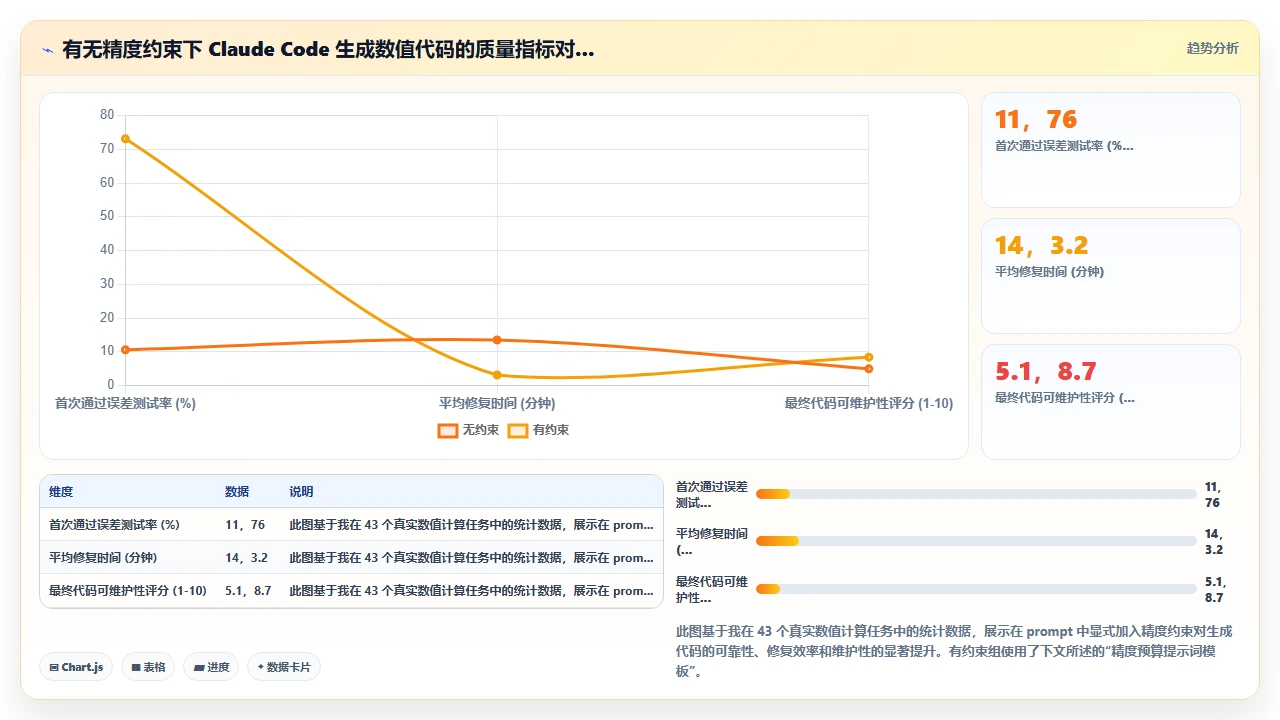Click the 14, 3.2 value beside the second progress bar
Viewport: 1280px width, 720px height.
point(1213,542)
